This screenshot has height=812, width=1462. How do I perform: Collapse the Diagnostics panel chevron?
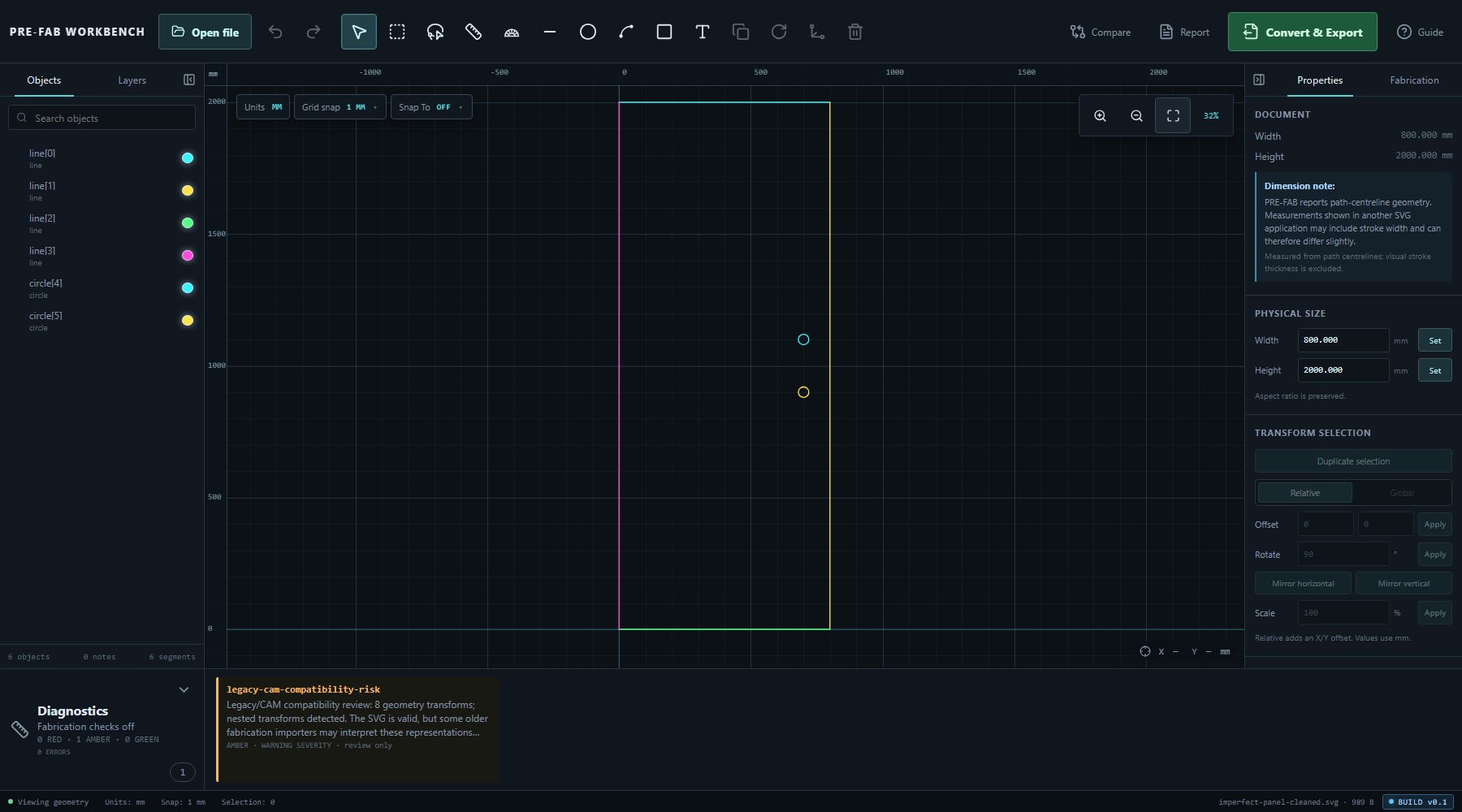tap(184, 689)
